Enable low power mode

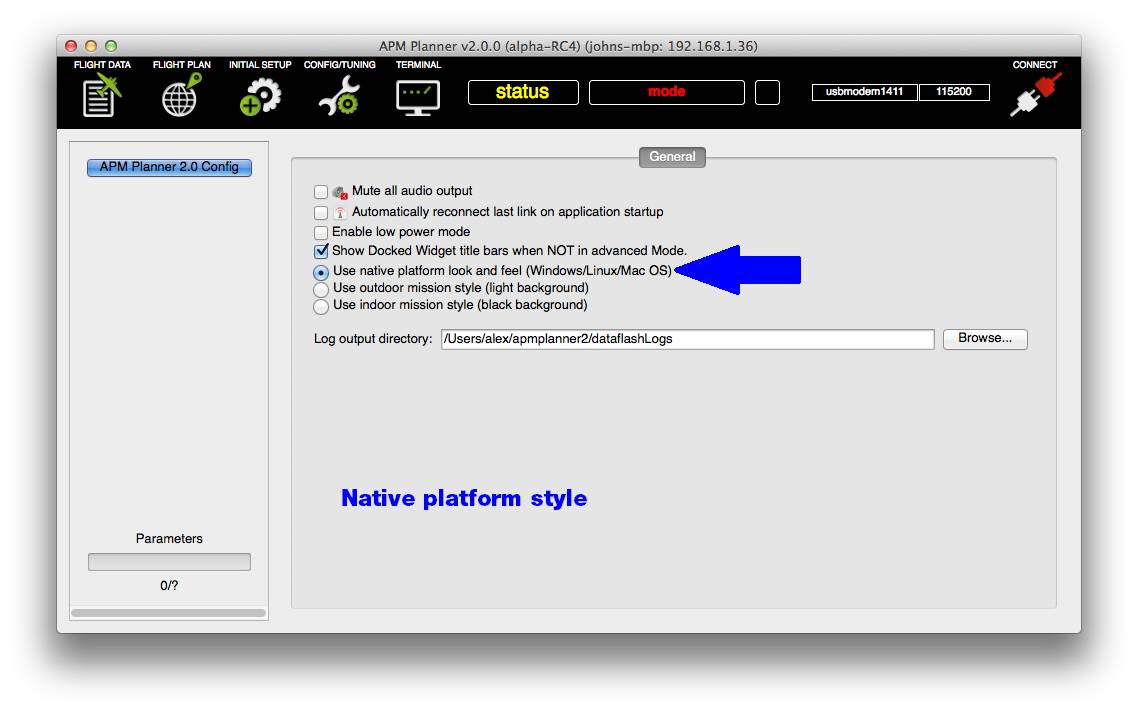[322, 232]
